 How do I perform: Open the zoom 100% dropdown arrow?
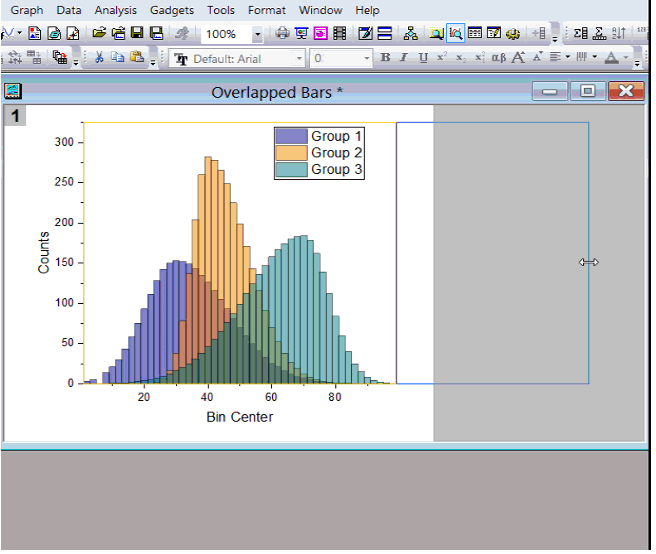pyautogui.click(x=257, y=34)
